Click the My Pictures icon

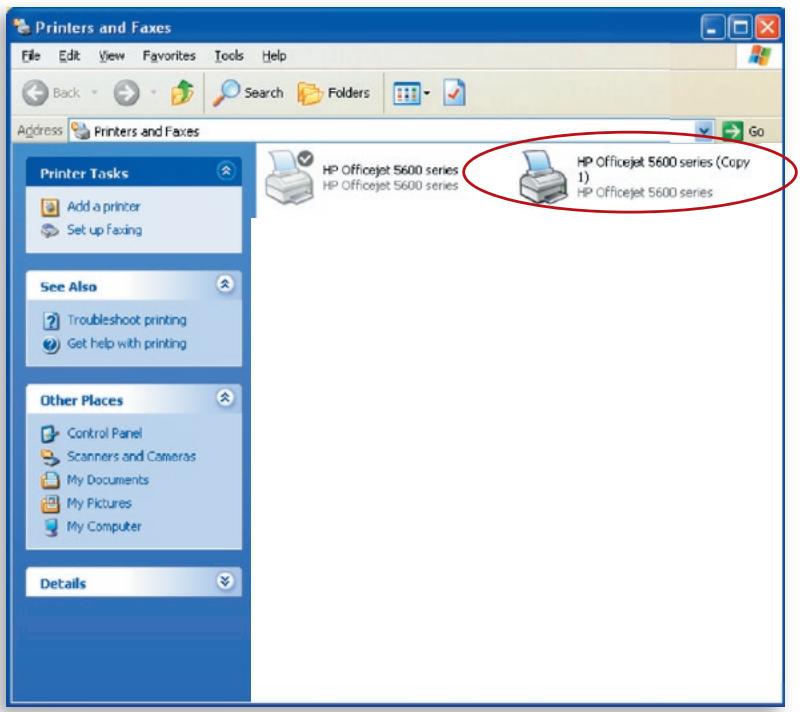click(50, 504)
